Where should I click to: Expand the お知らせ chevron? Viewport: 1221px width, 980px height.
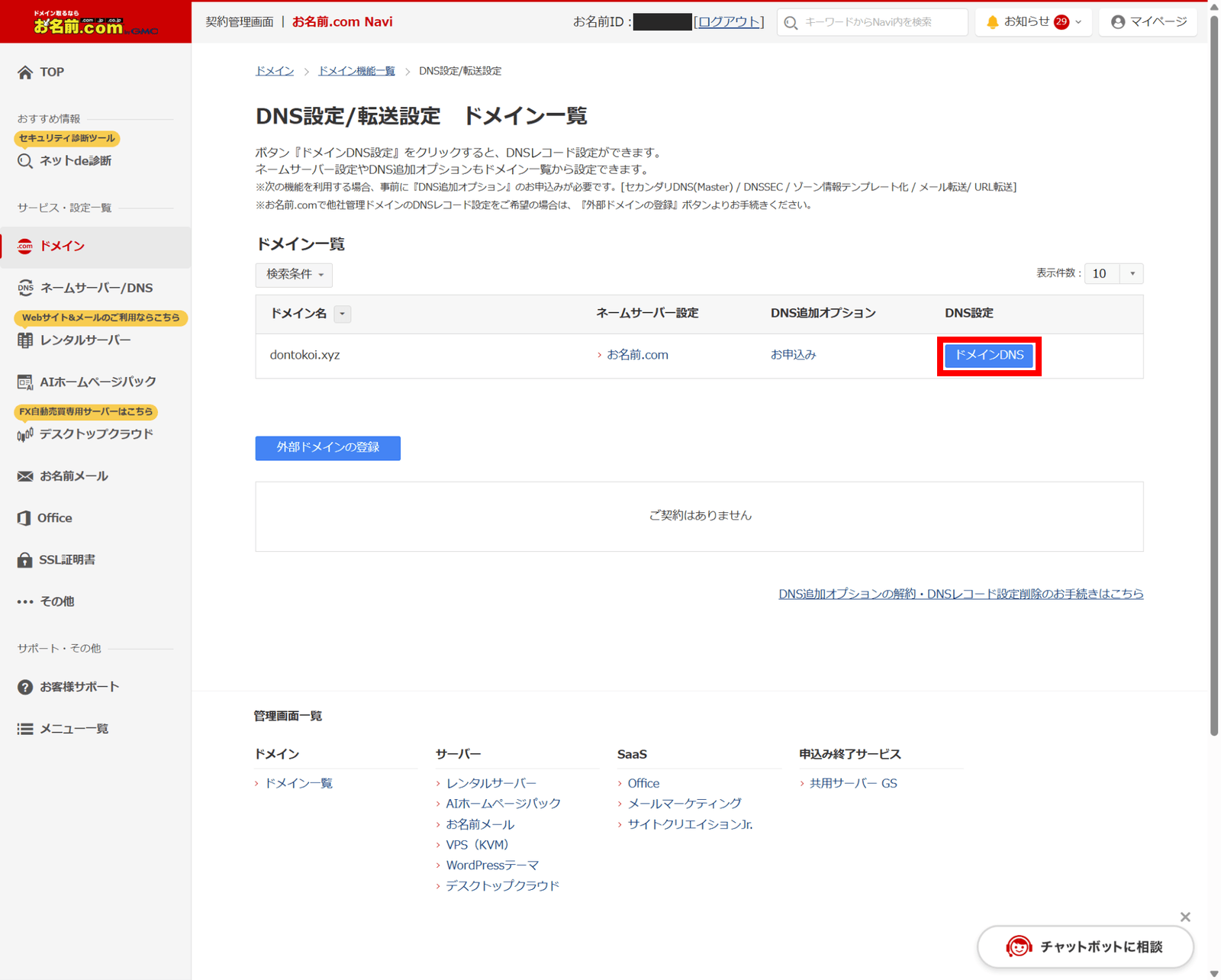[1078, 22]
